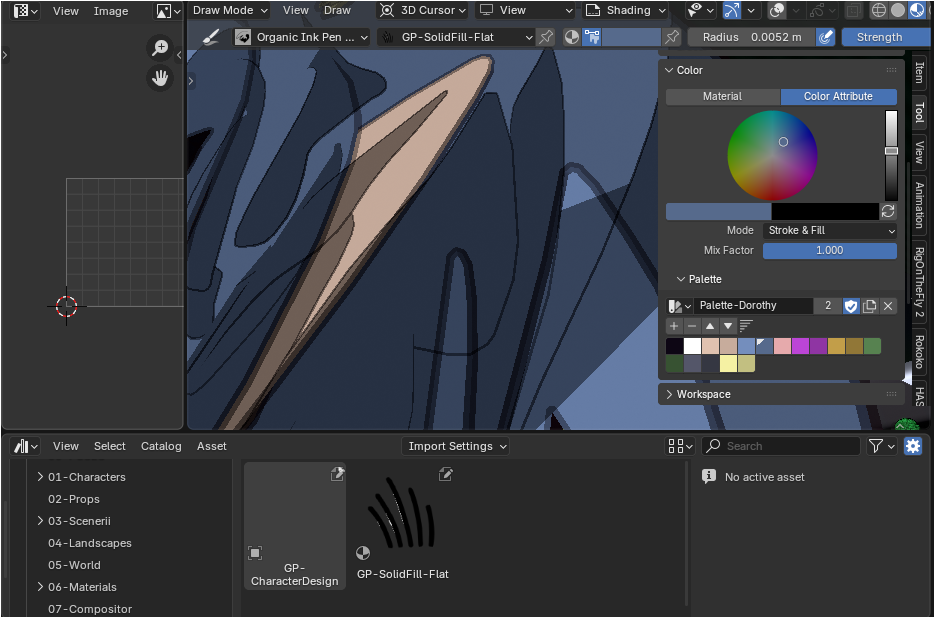This screenshot has height=618, width=935.
Task: Click the asset browser Search field
Action: [x=782, y=446]
